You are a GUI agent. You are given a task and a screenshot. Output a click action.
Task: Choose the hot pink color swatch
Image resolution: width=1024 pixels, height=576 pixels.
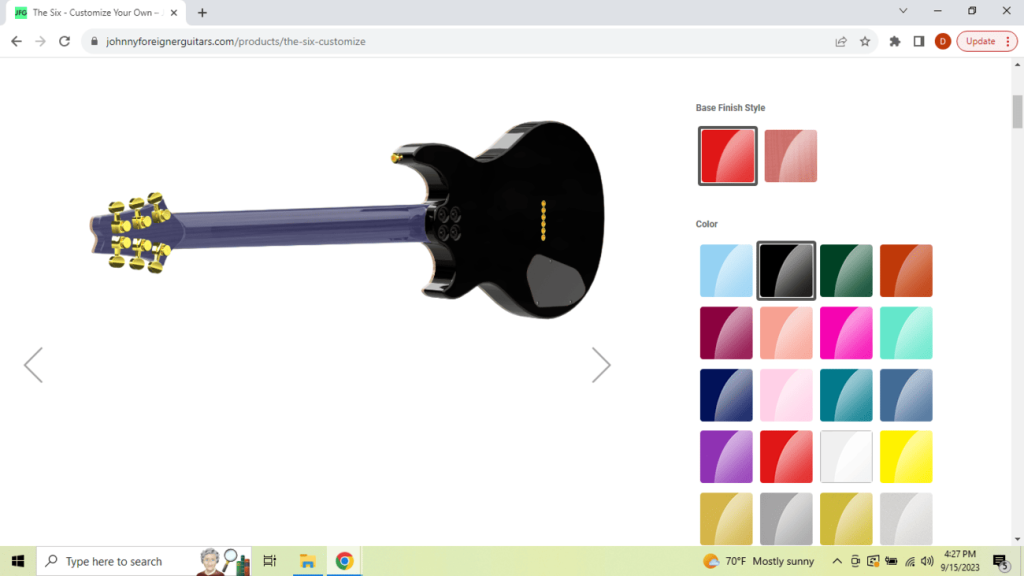(846, 333)
